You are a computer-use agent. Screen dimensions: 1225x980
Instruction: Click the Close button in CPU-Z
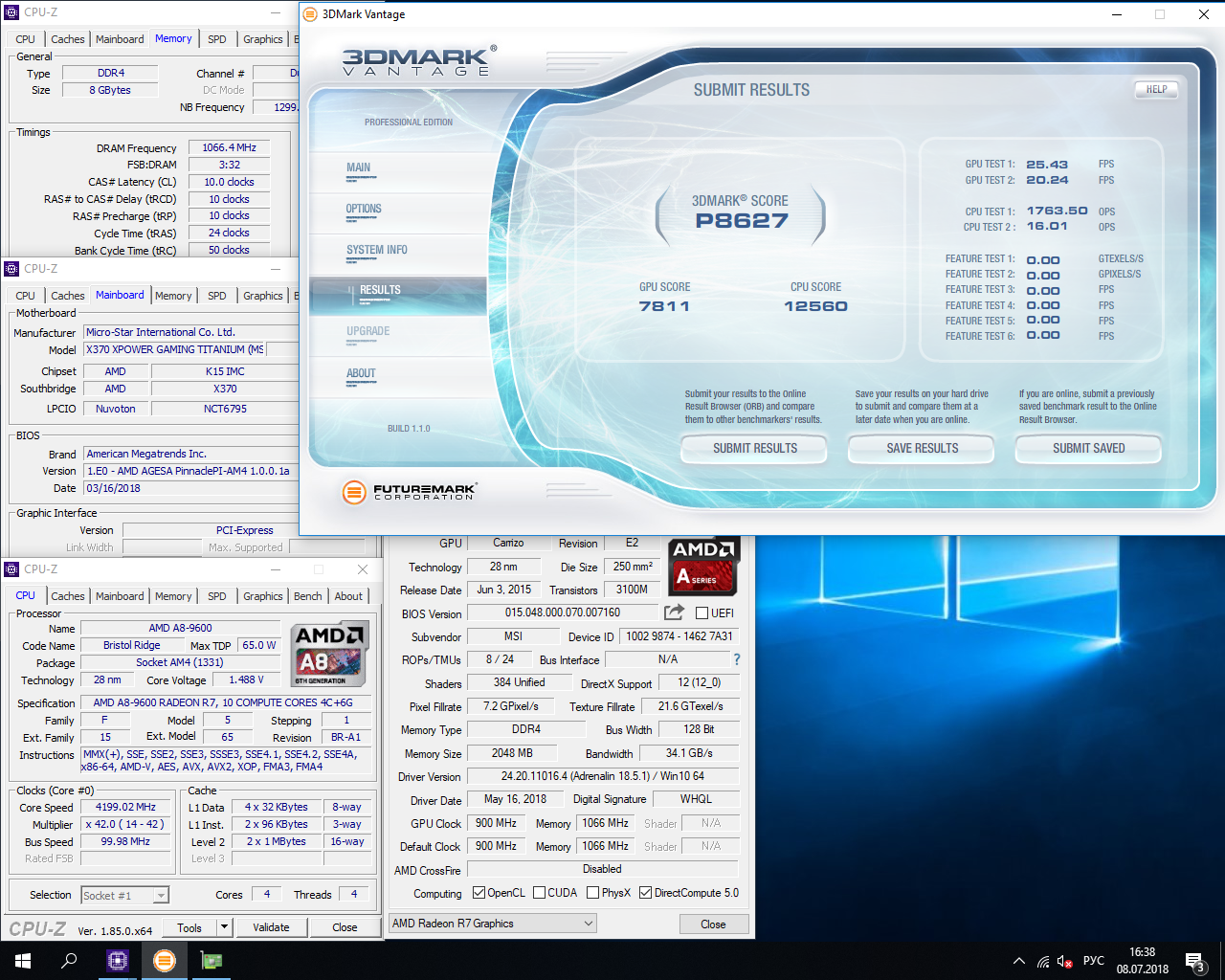[x=345, y=927]
